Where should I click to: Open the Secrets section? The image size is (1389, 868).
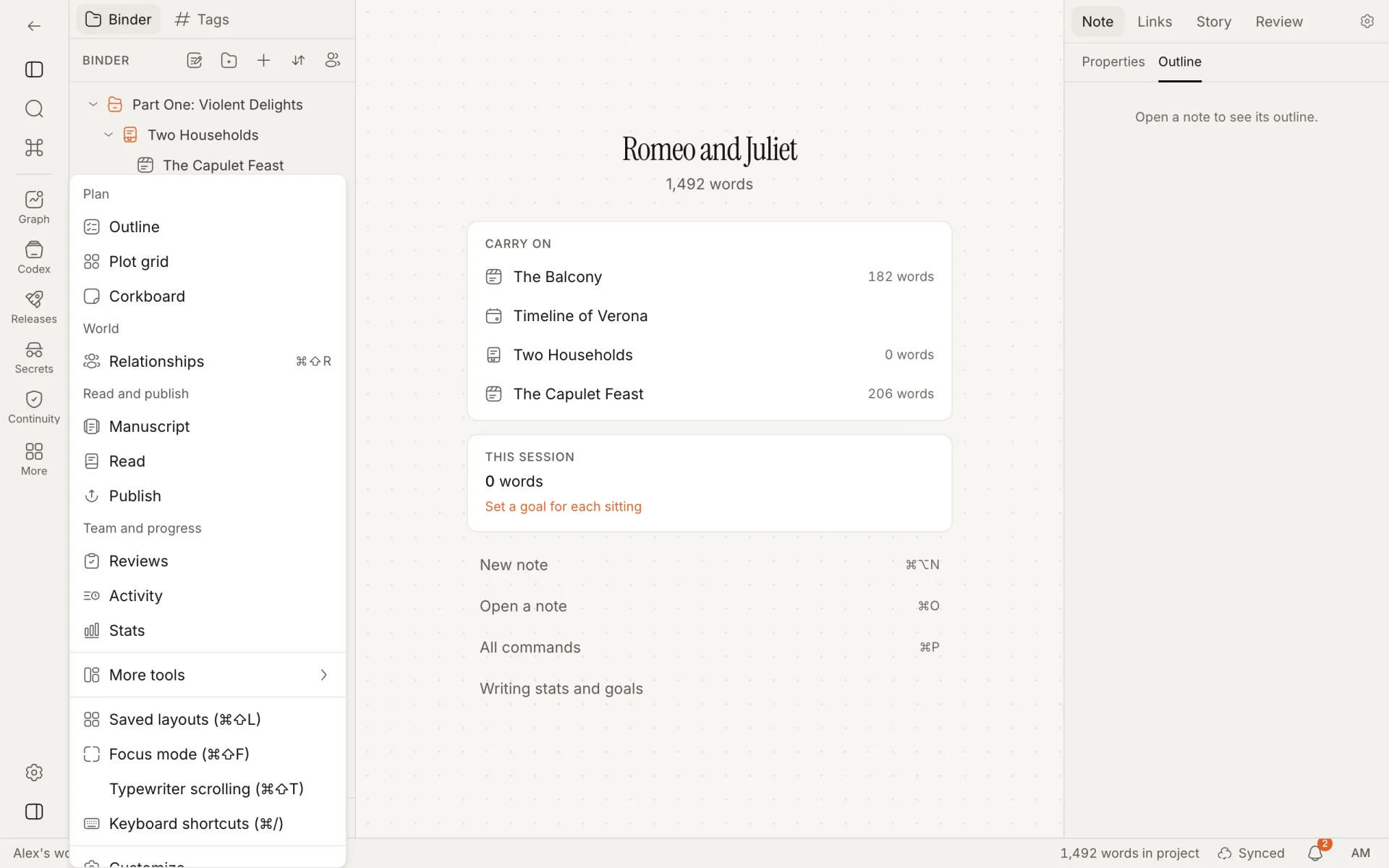pyautogui.click(x=34, y=357)
